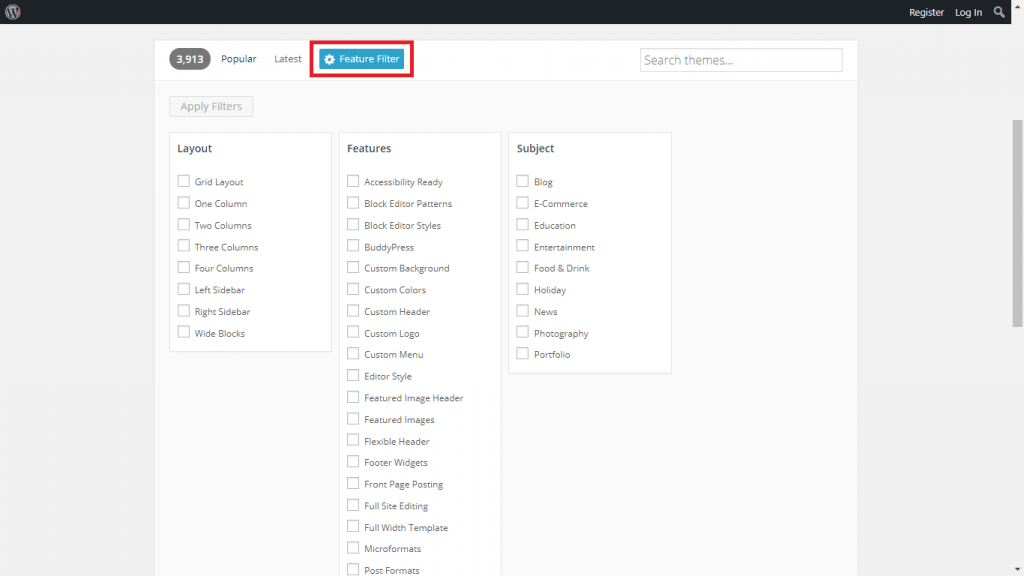Open search with the magnifier icon
The height and width of the screenshot is (576, 1024).
click(999, 12)
